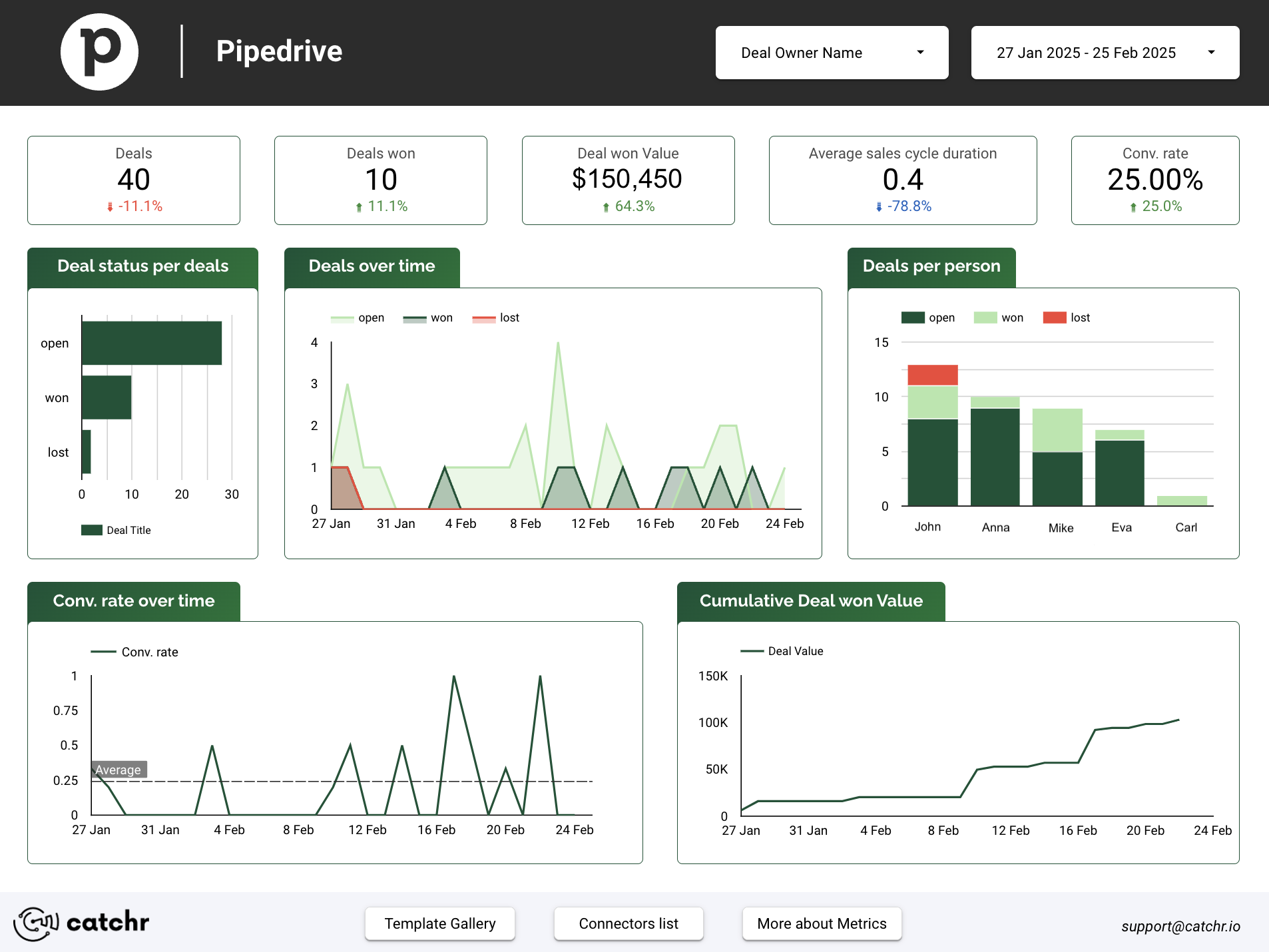Click the date range dropdown arrow
1269x952 pixels.
tap(1211, 53)
